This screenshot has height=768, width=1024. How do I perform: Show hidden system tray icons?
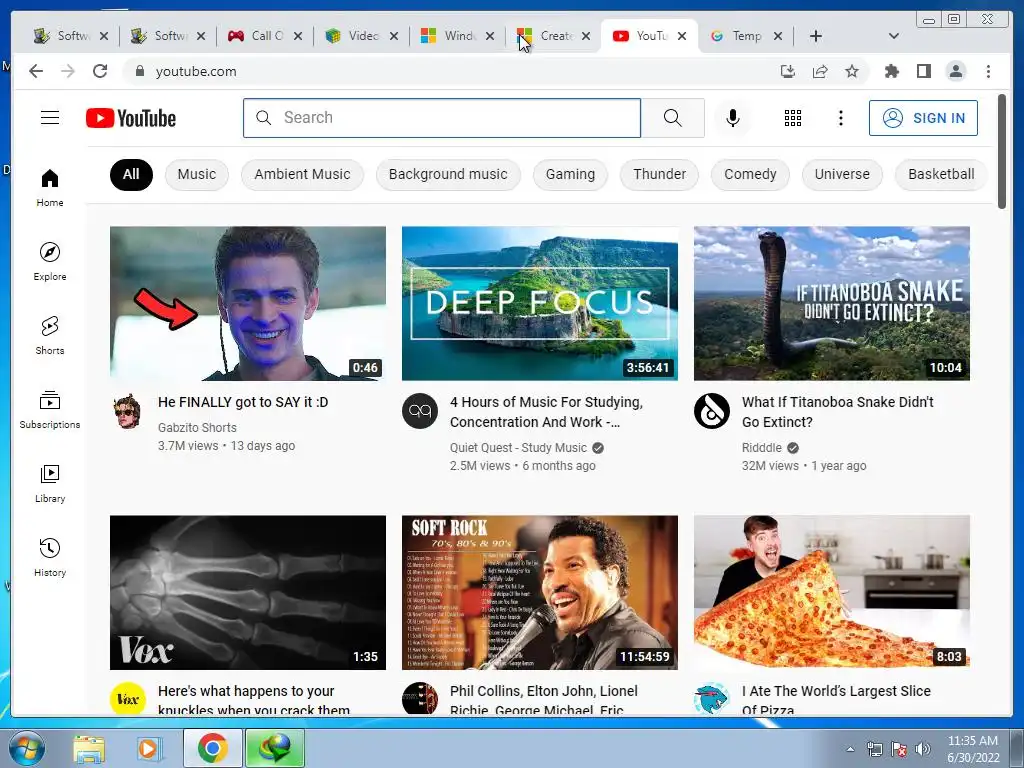point(850,749)
